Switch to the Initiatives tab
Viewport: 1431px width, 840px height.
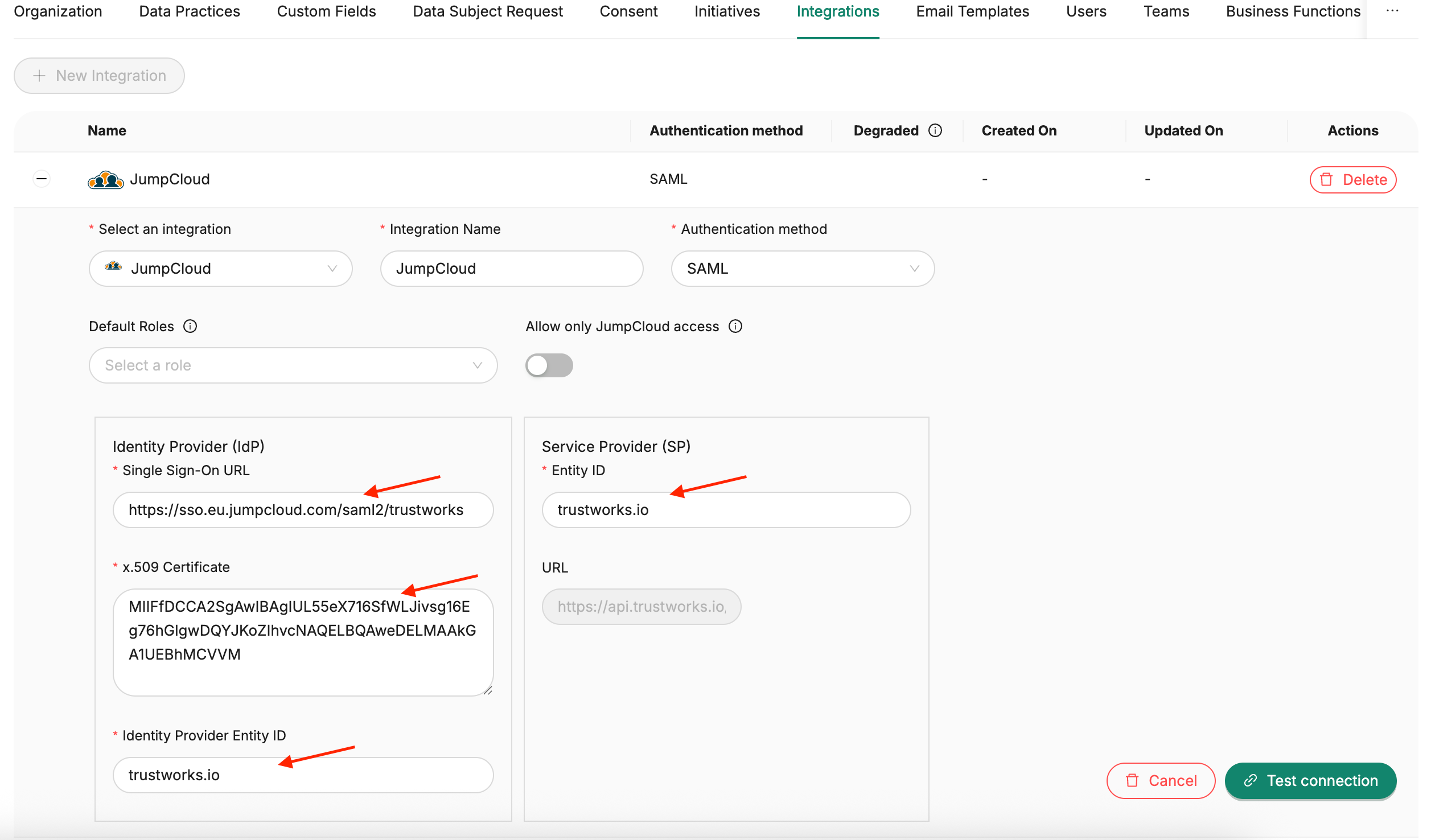click(727, 11)
